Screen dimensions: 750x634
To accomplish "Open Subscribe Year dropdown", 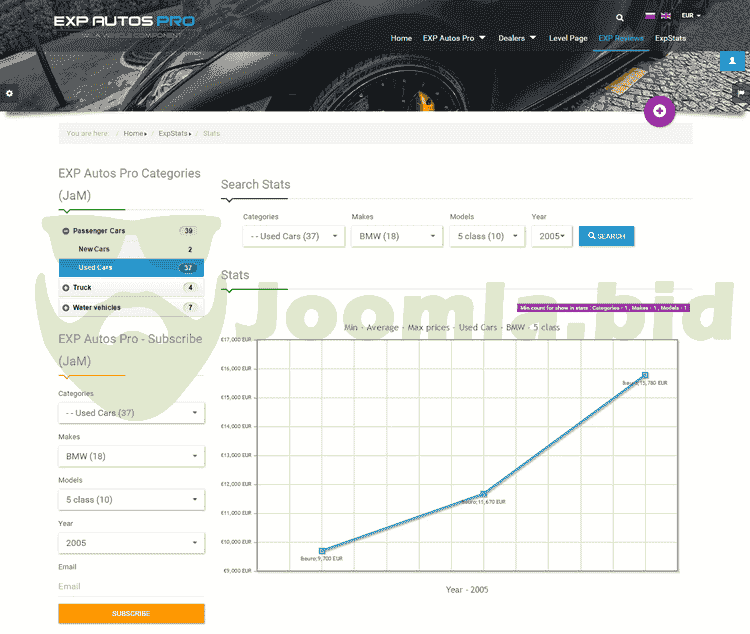I will [132, 543].
